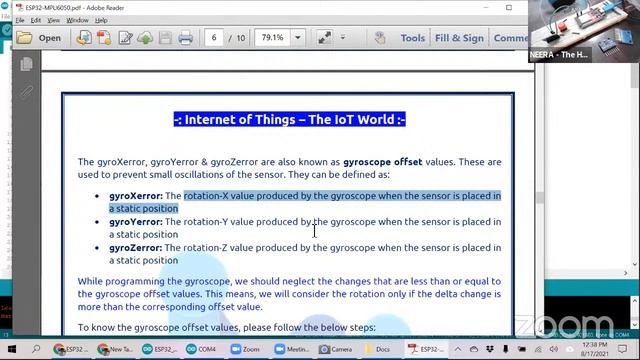Select the hand pan tool icon
The width and height of the screenshot is (640, 360).
coord(380,38)
